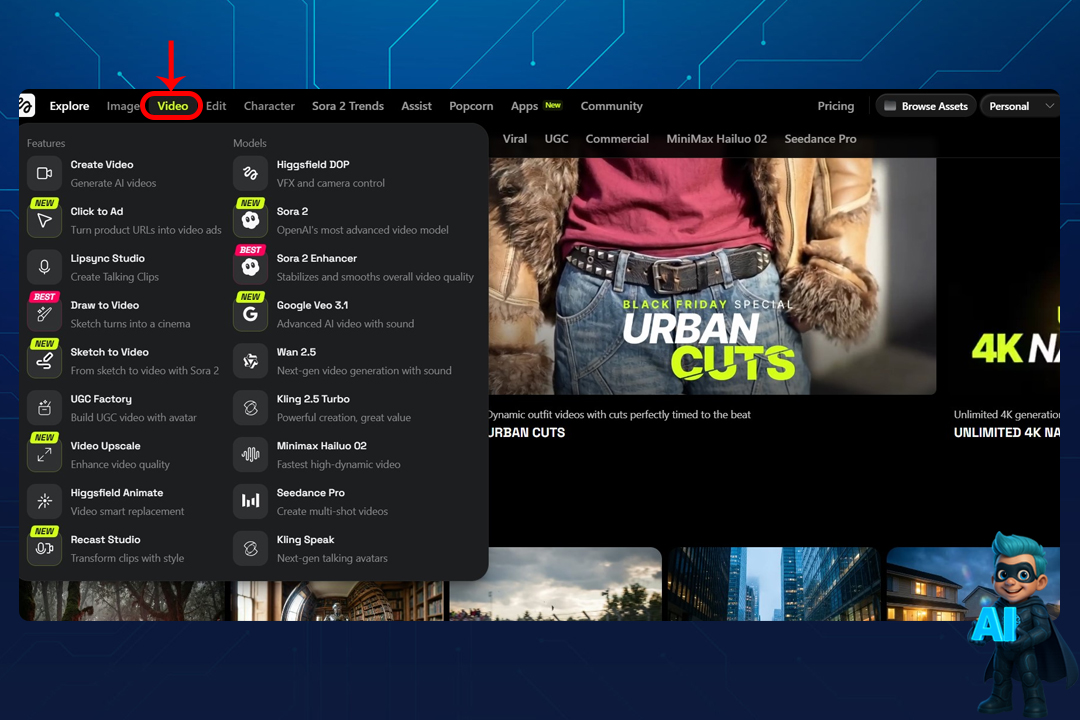Open the UGC Factory icon
1080x720 pixels.
pyautogui.click(x=44, y=408)
